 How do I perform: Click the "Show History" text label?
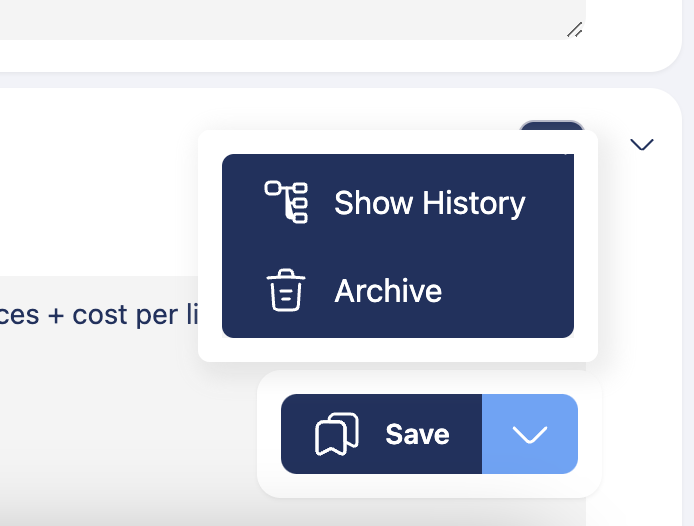pos(429,203)
